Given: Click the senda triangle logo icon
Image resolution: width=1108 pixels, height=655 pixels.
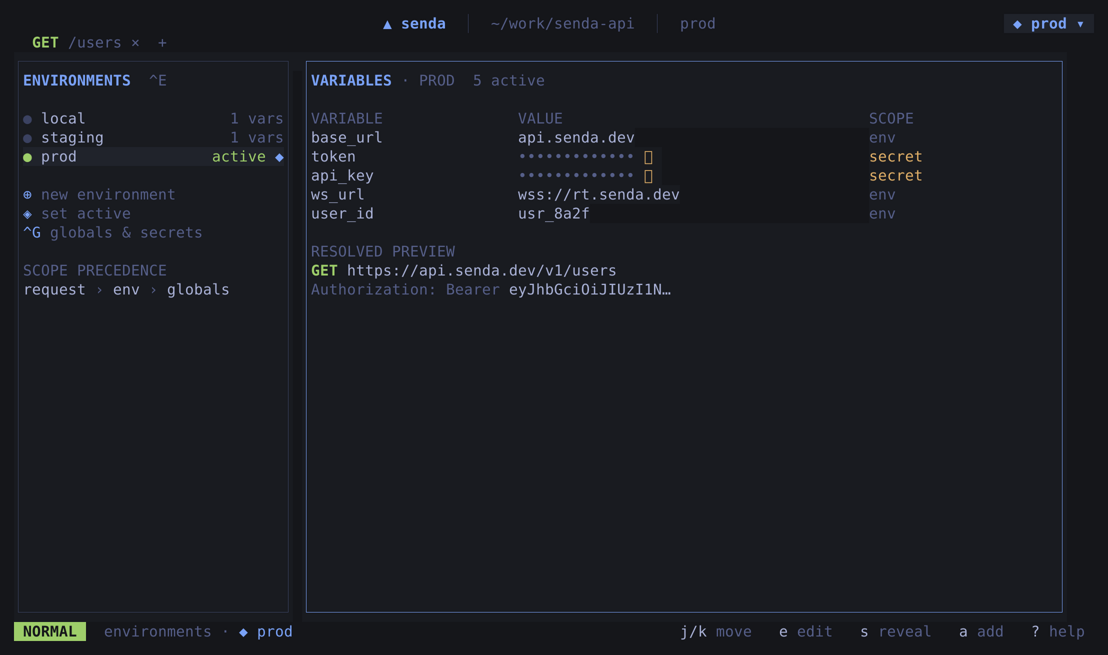Looking at the screenshot, I should [x=387, y=25].
